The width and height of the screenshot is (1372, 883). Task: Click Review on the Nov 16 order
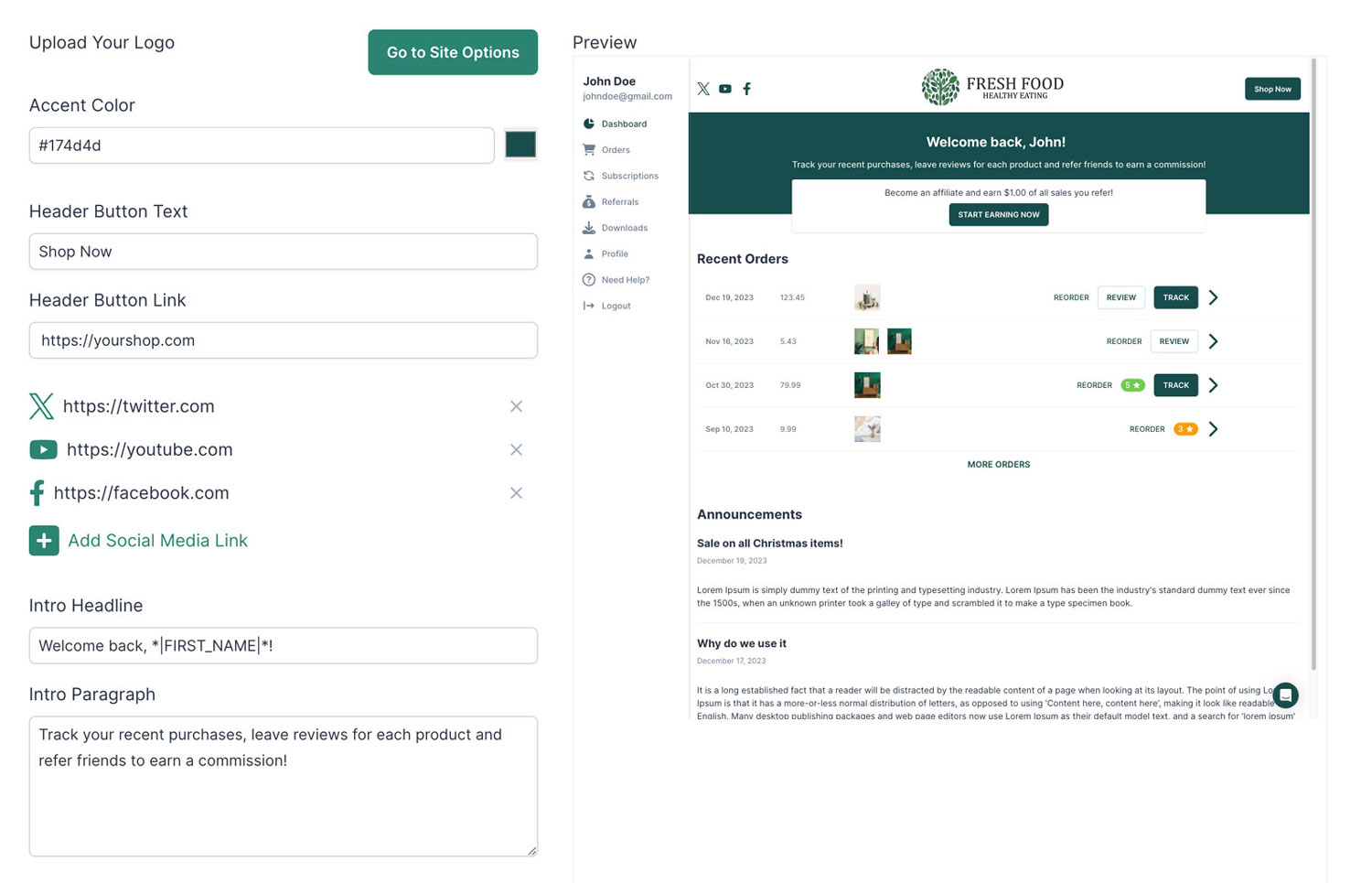click(1174, 341)
